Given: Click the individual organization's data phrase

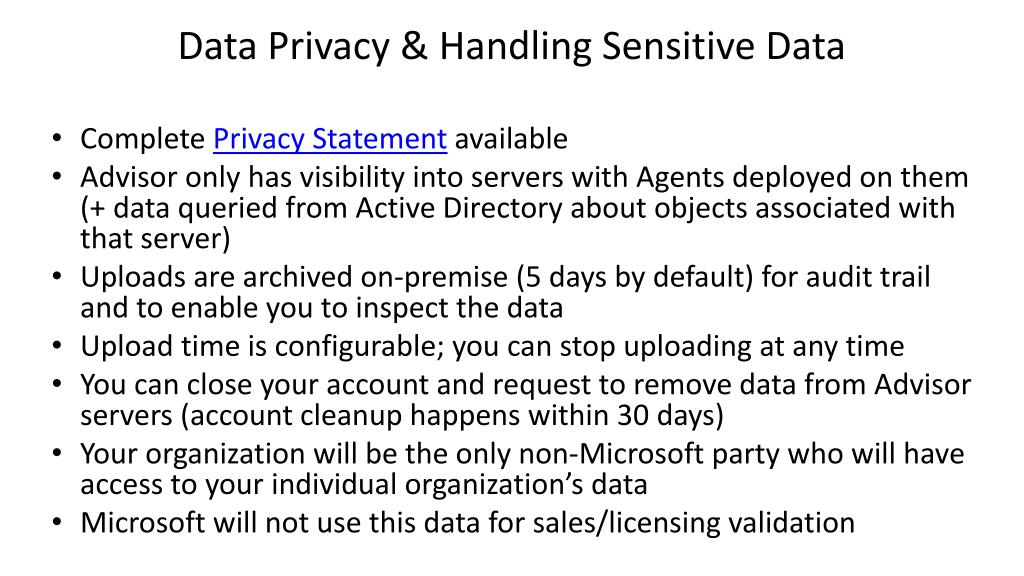Looking at the screenshot, I should click(x=459, y=485).
